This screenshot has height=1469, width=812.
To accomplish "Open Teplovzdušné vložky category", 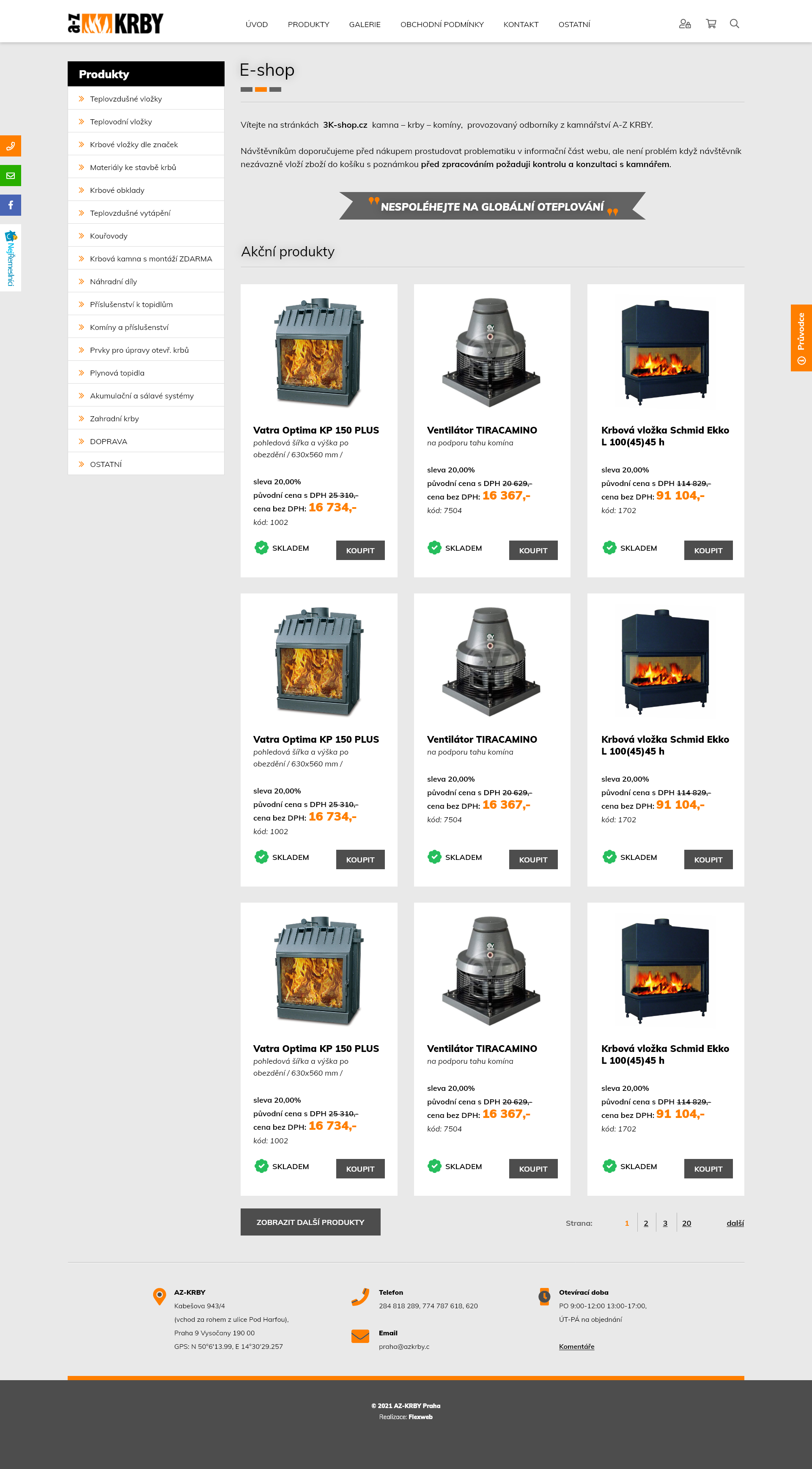I will pos(146,99).
